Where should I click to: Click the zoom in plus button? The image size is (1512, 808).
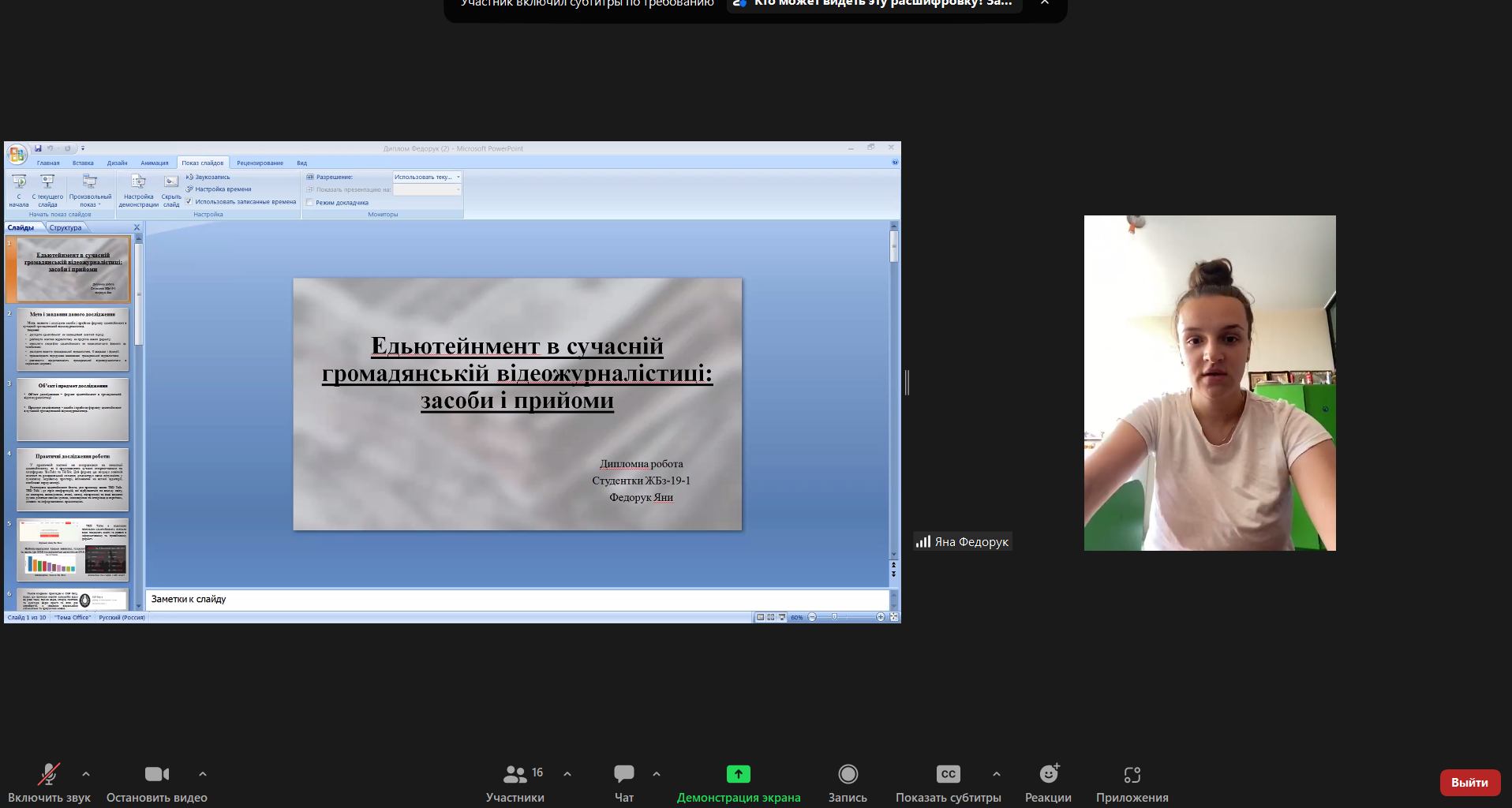tap(880, 617)
